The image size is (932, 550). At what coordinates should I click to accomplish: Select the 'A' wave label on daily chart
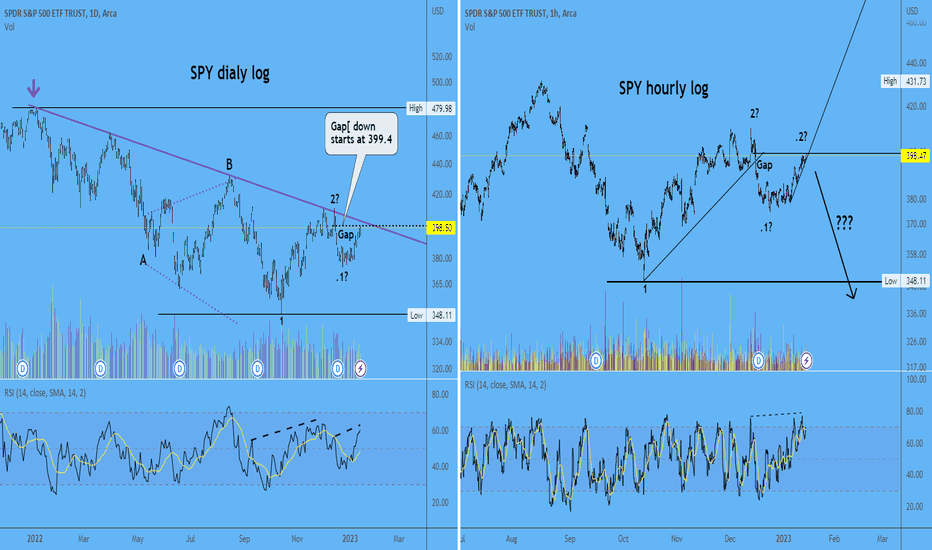[143, 260]
